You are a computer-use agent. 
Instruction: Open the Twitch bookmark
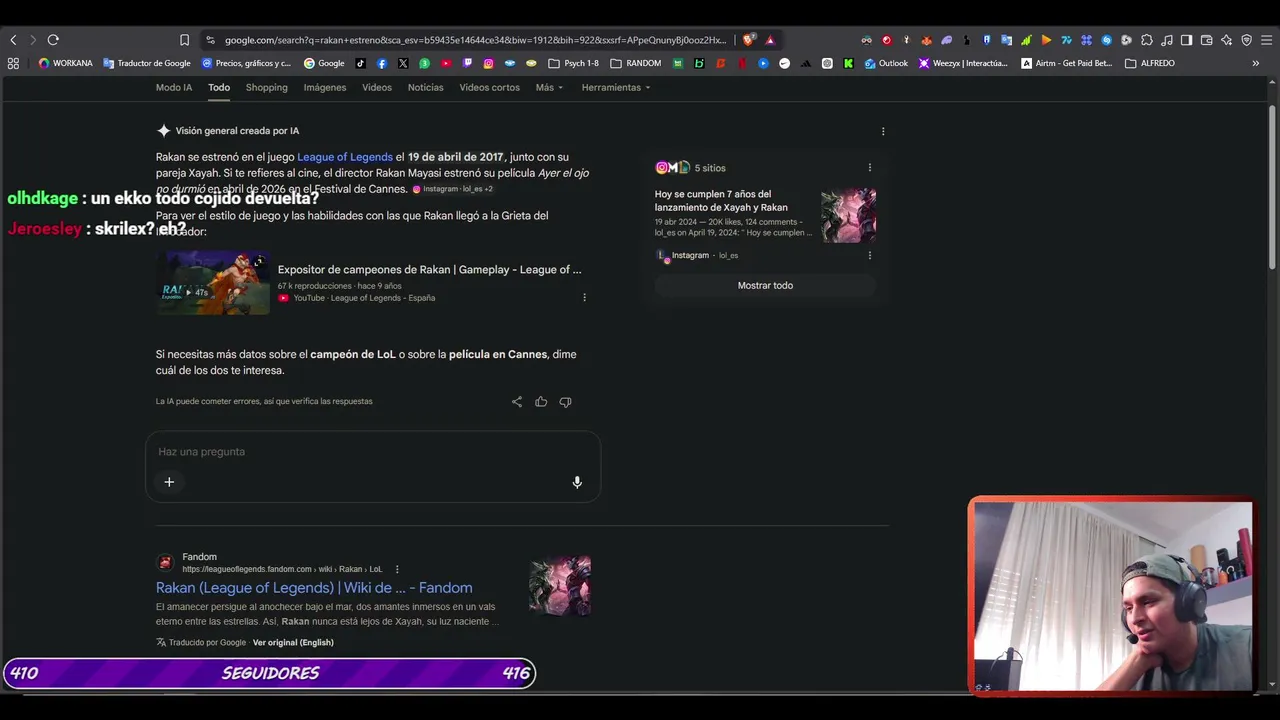point(467,63)
